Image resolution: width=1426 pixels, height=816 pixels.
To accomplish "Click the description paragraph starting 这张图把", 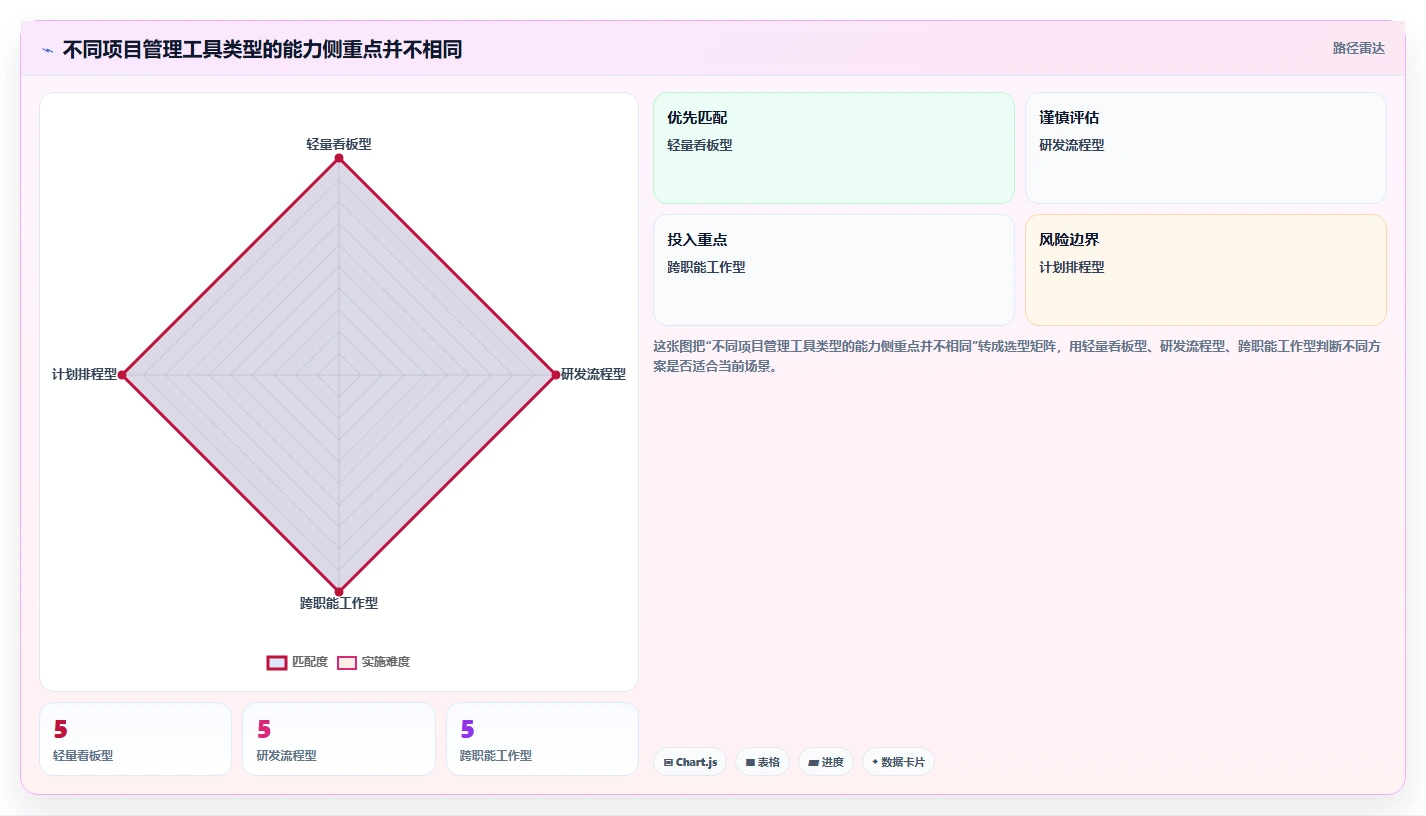I will point(1019,356).
